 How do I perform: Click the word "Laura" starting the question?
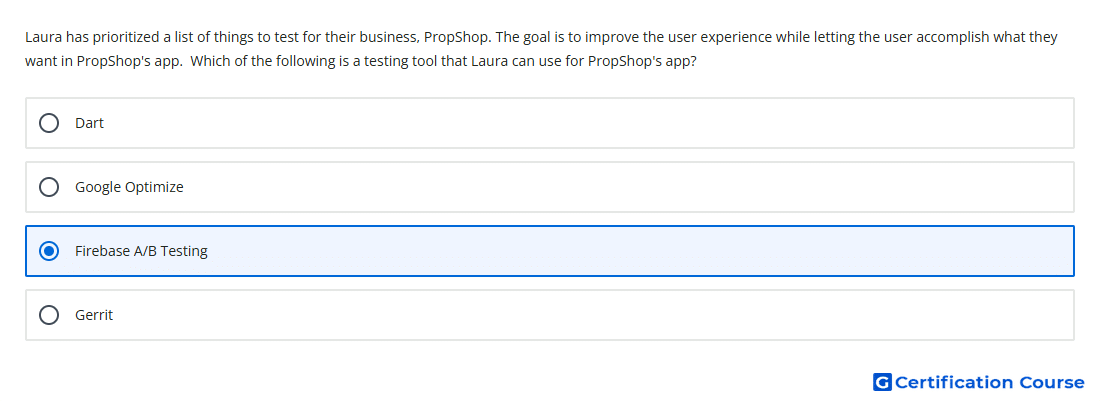pyautogui.click(x=43, y=37)
